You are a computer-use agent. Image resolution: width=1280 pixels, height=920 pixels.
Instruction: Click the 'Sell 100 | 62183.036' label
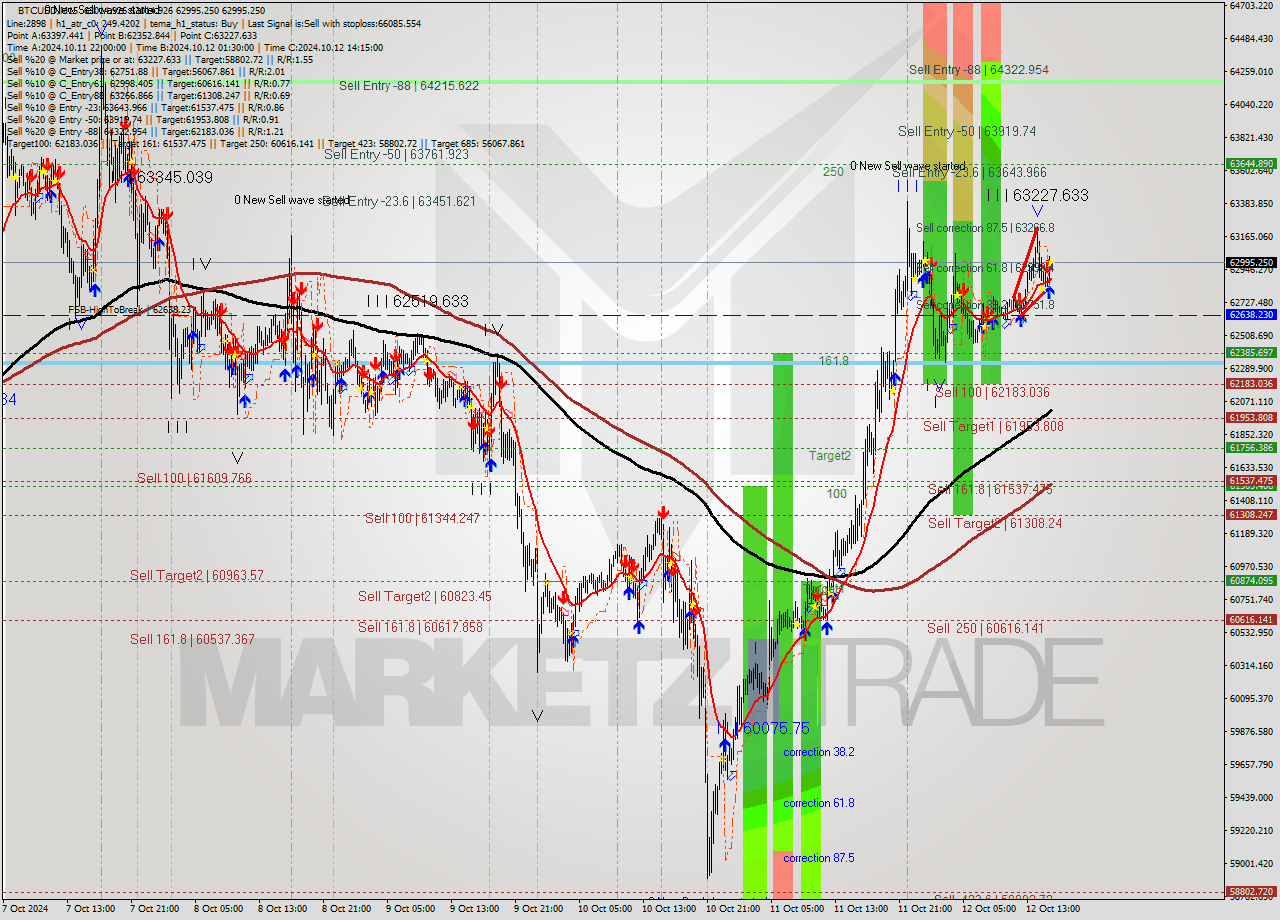click(992, 393)
